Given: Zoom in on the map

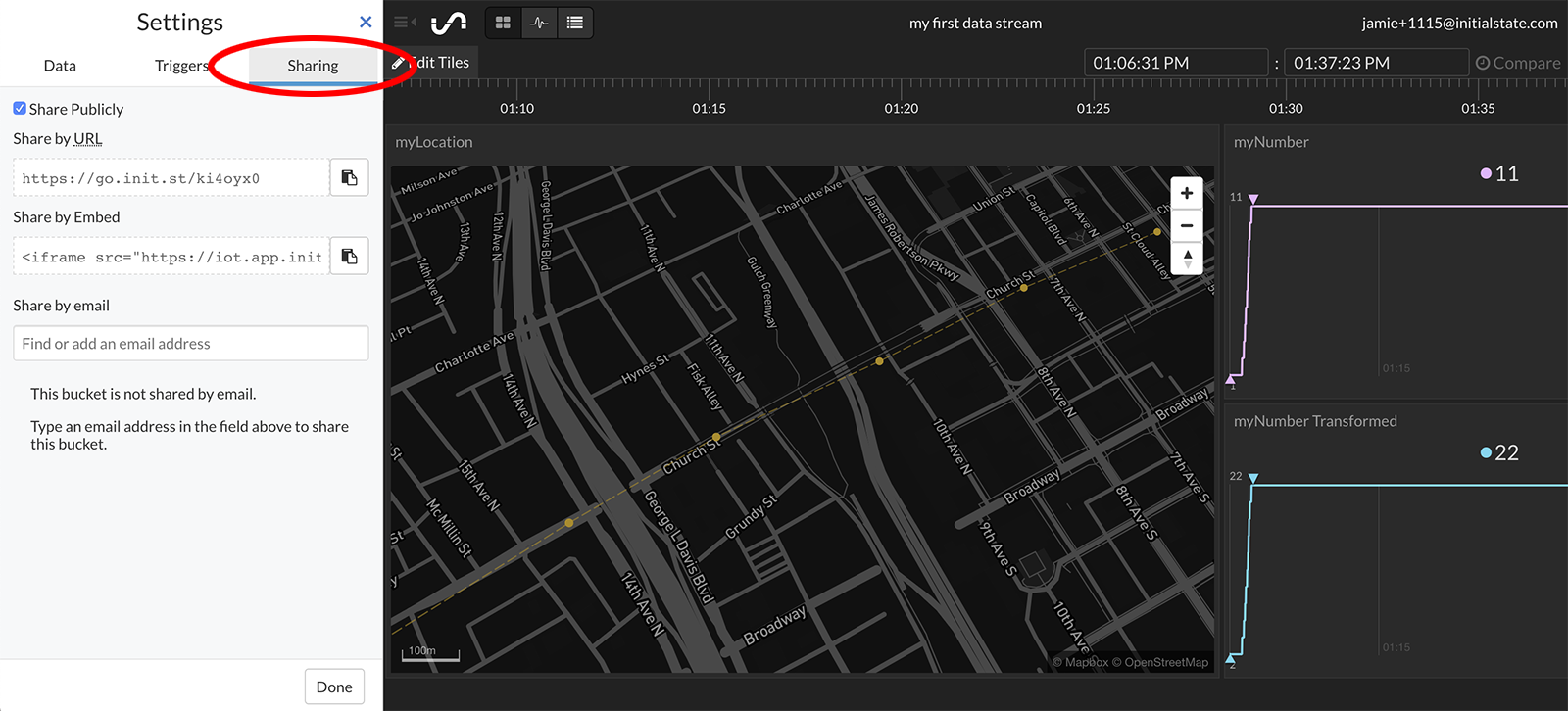Looking at the screenshot, I should [1187, 193].
